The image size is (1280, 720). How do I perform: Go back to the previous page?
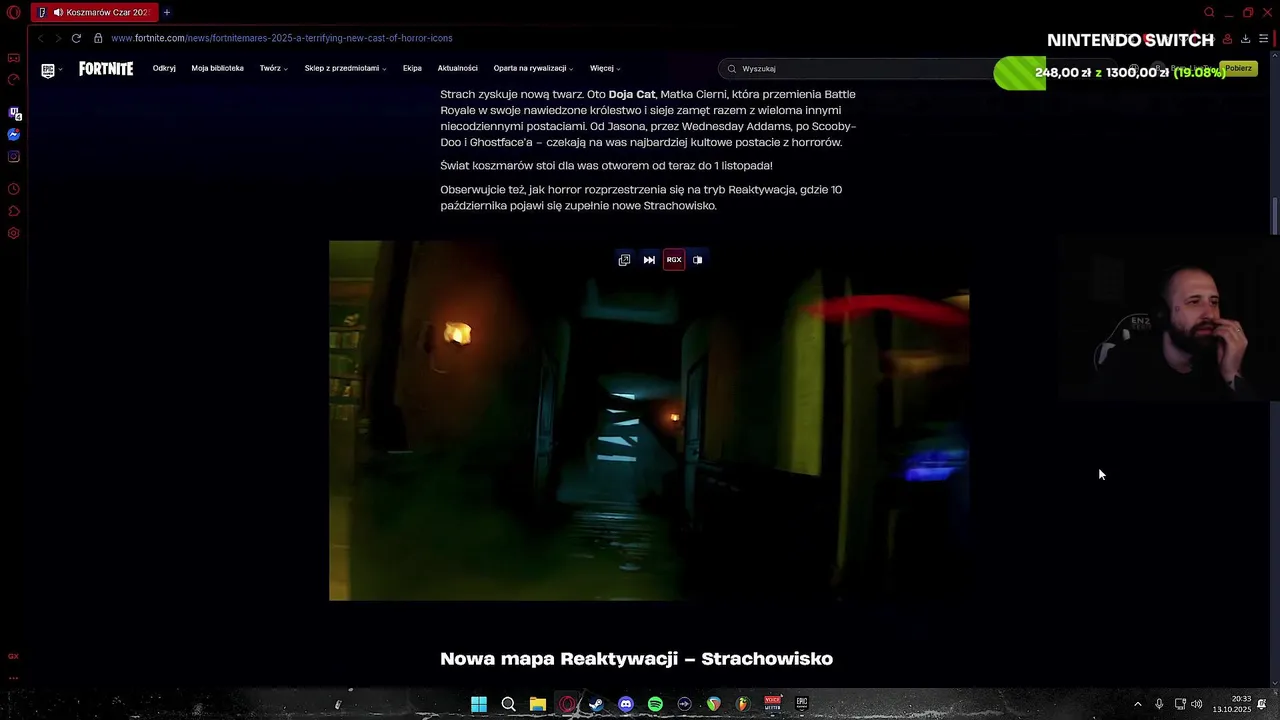[40, 38]
